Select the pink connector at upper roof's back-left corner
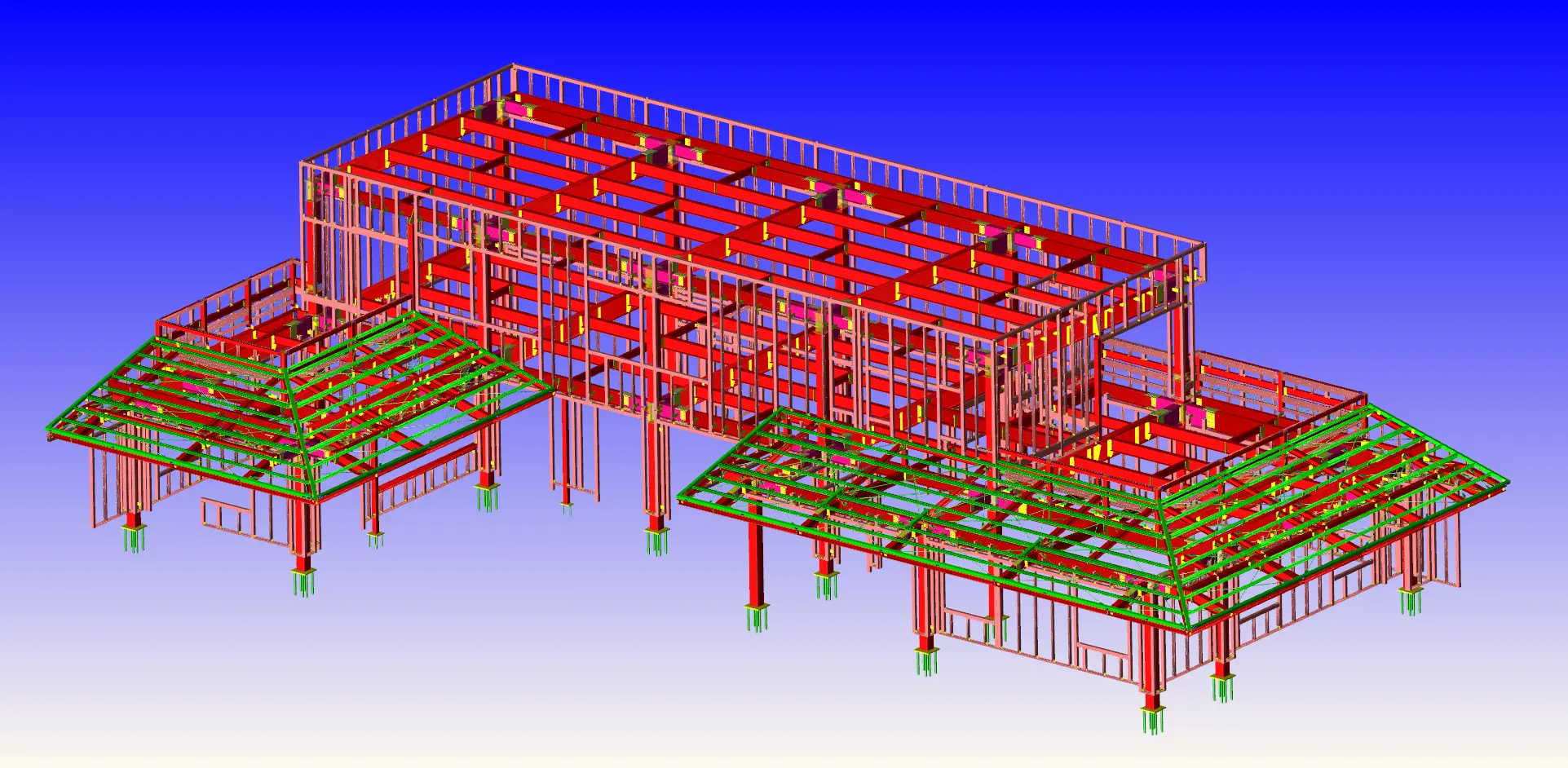 pos(515,106)
